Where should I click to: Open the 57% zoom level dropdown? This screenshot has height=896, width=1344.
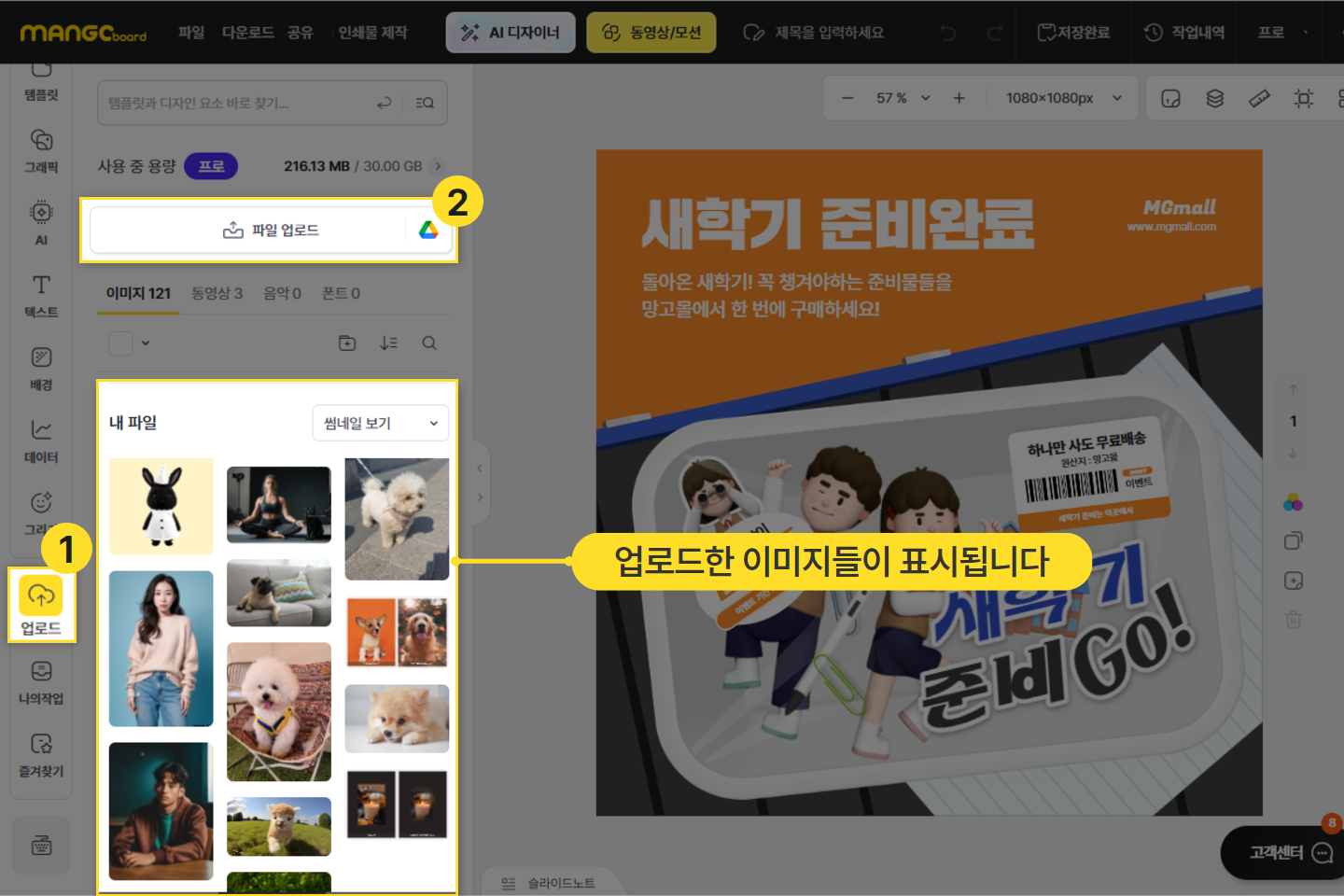coord(903,98)
